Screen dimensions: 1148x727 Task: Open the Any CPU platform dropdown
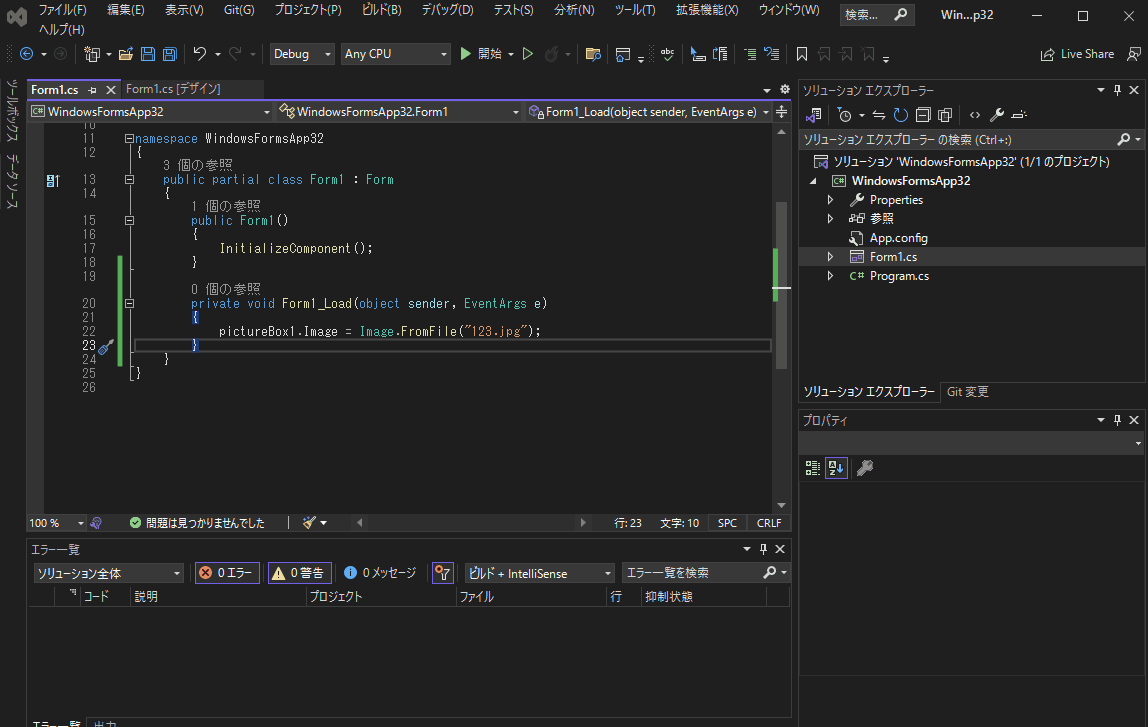click(x=396, y=54)
